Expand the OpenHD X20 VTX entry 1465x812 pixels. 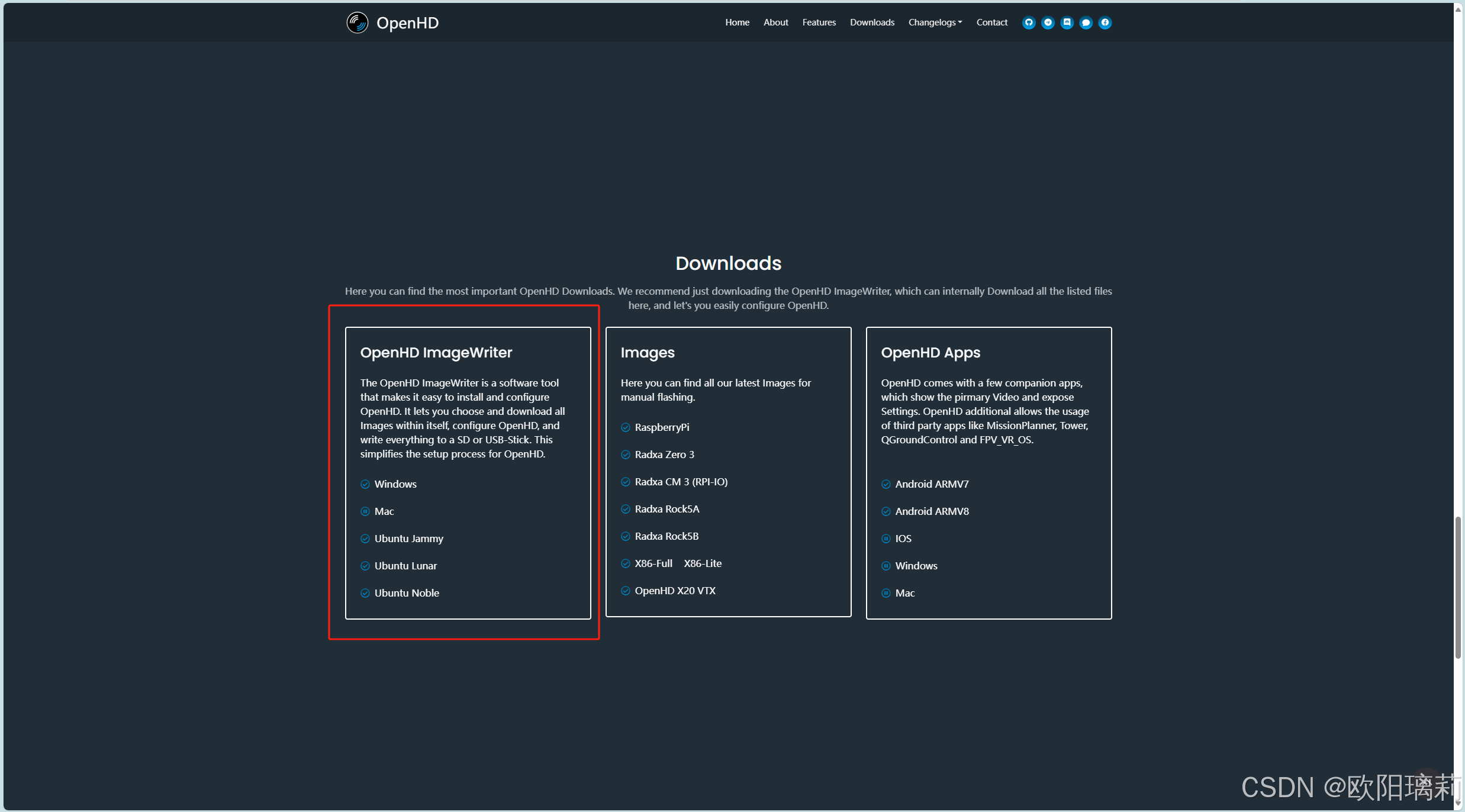click(675, 590)
